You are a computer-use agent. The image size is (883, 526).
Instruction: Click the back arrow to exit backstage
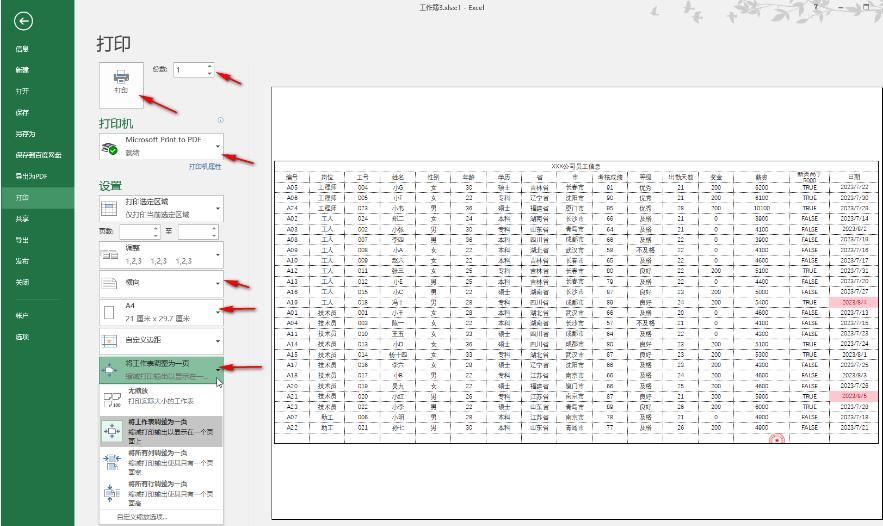point(24,21)
